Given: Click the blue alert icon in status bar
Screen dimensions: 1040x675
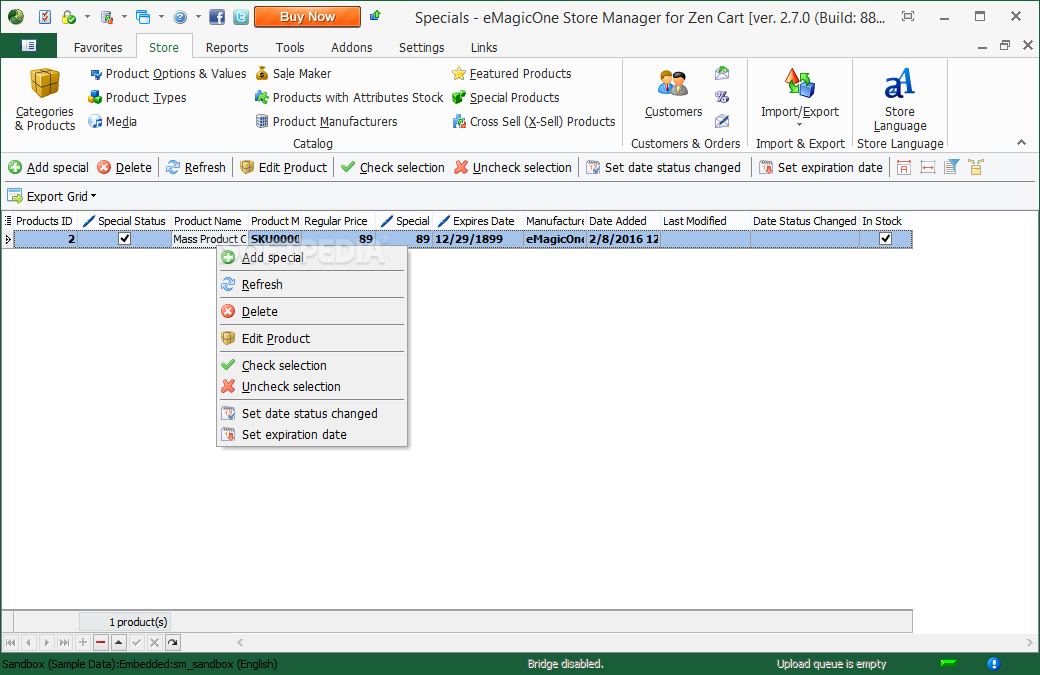Looking at the screenshot, I should (x=993, y=664).
